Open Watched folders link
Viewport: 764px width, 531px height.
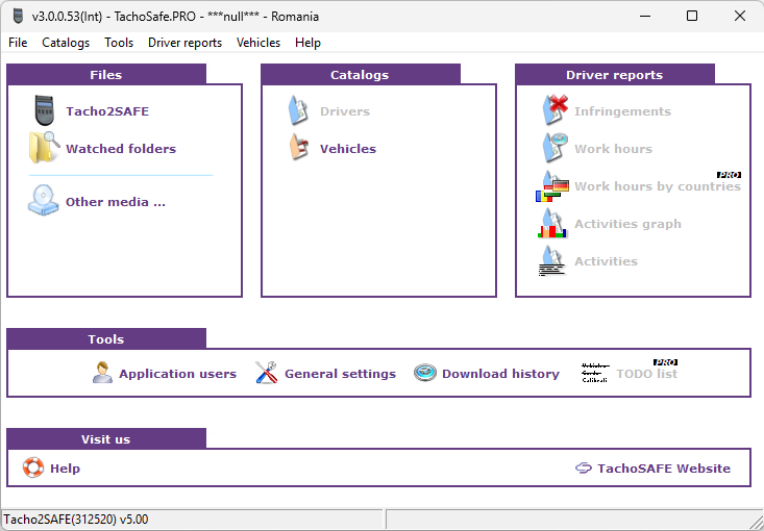pyautogui.click(x=121, y=149)
